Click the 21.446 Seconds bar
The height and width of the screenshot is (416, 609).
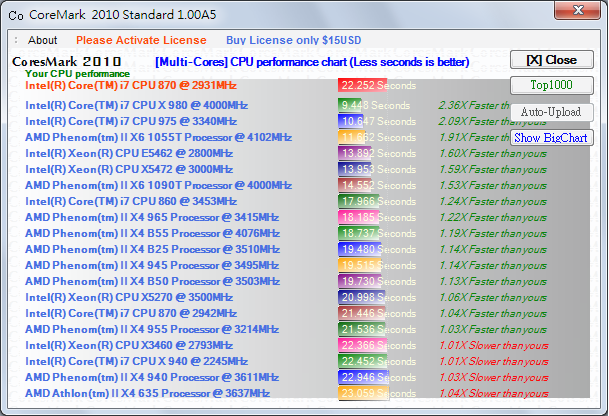pos(362,313)
